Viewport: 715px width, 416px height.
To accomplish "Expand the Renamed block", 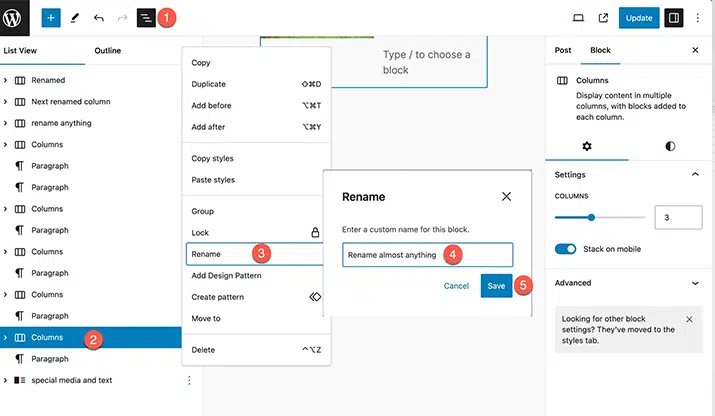I will pyautogui.click(x=5, y=80).
